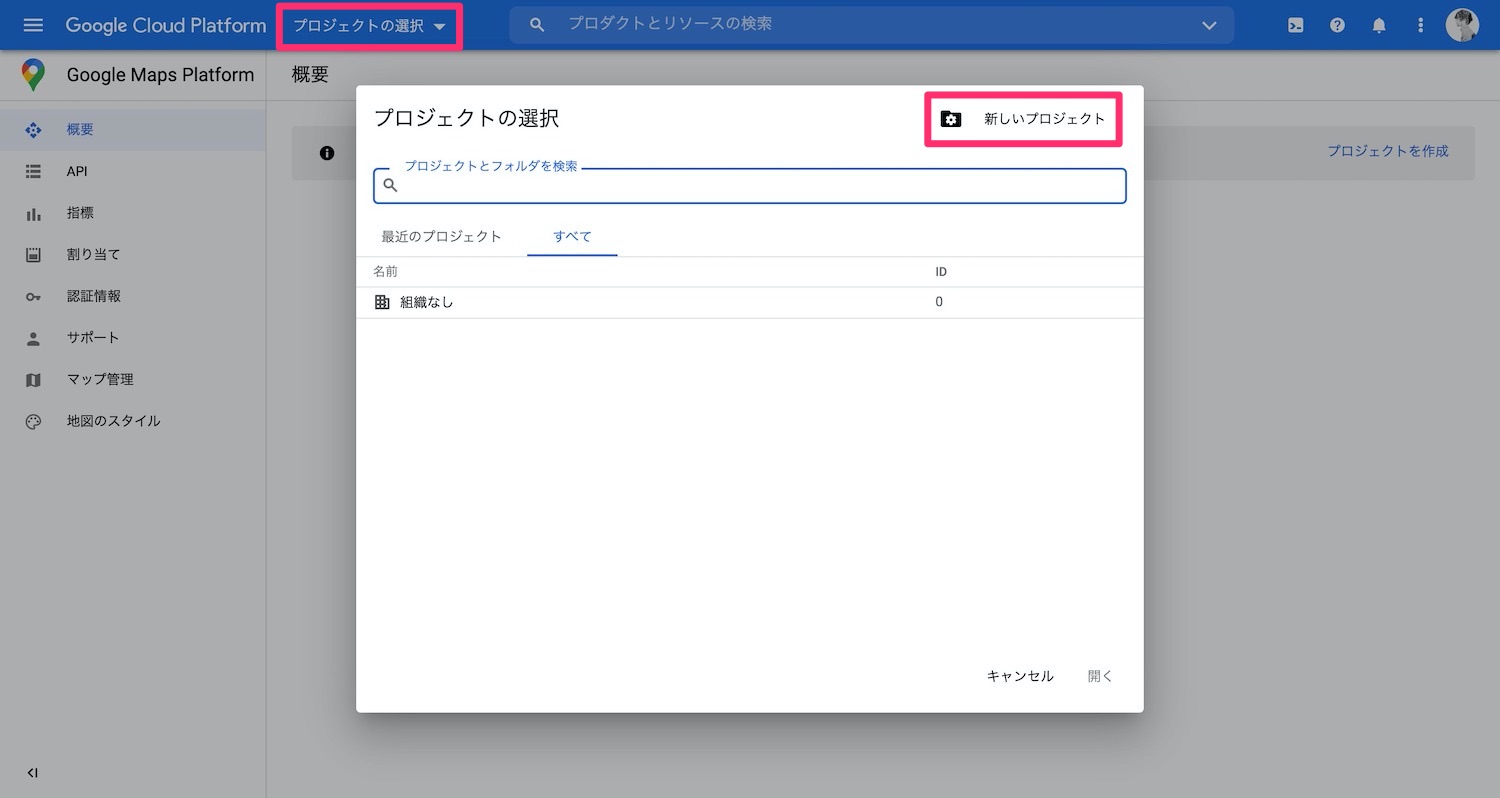The height and width of the screenshot is (798, 1500).
Task: Select 指標 metrics icon in sidebar
Action: [35, 212]
